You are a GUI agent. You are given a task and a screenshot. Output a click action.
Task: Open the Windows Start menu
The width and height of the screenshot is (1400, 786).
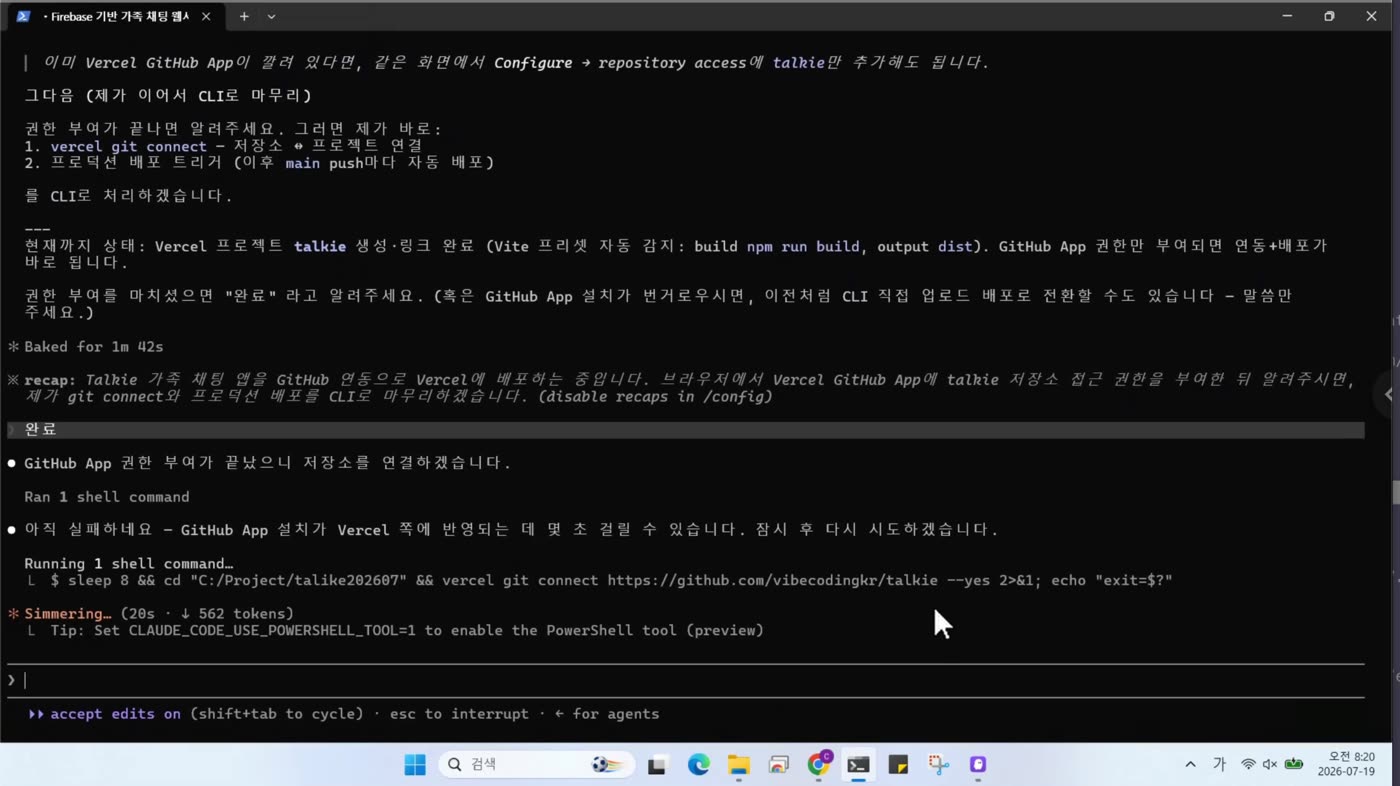click(x=415, y=765)
